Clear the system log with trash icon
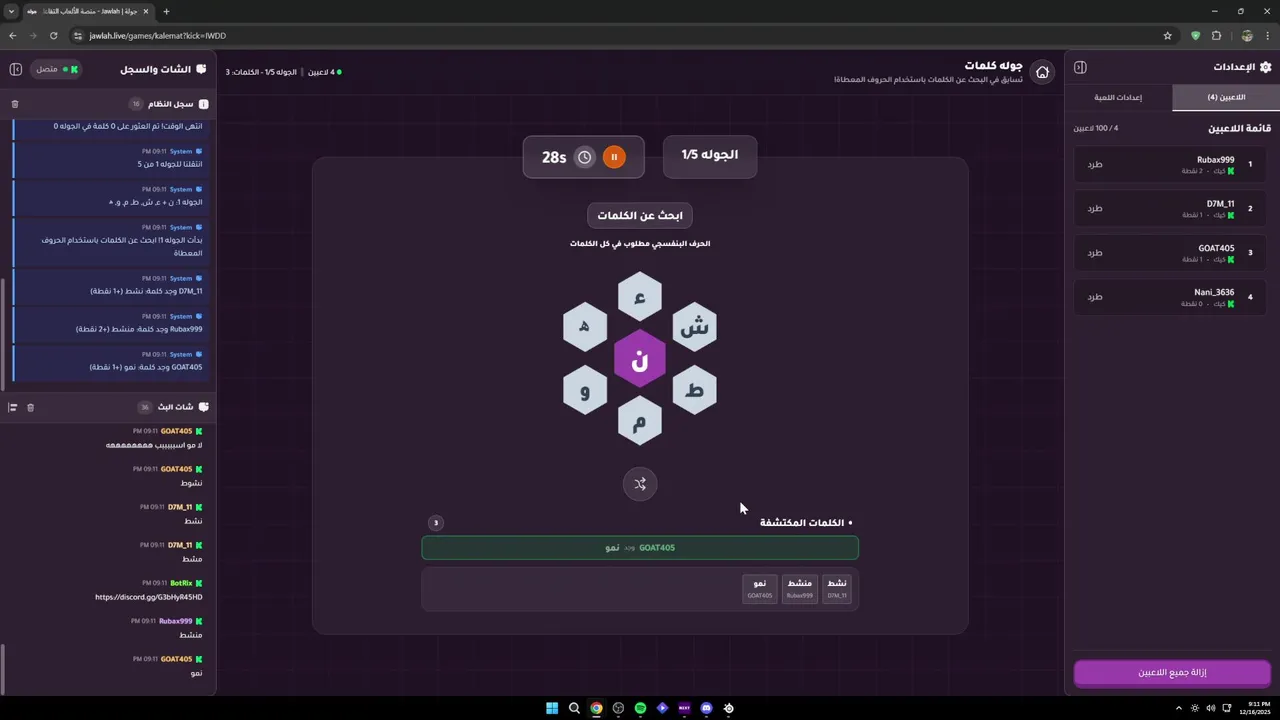This screenshot has width=1280, height=720. (x=15, y=104)
